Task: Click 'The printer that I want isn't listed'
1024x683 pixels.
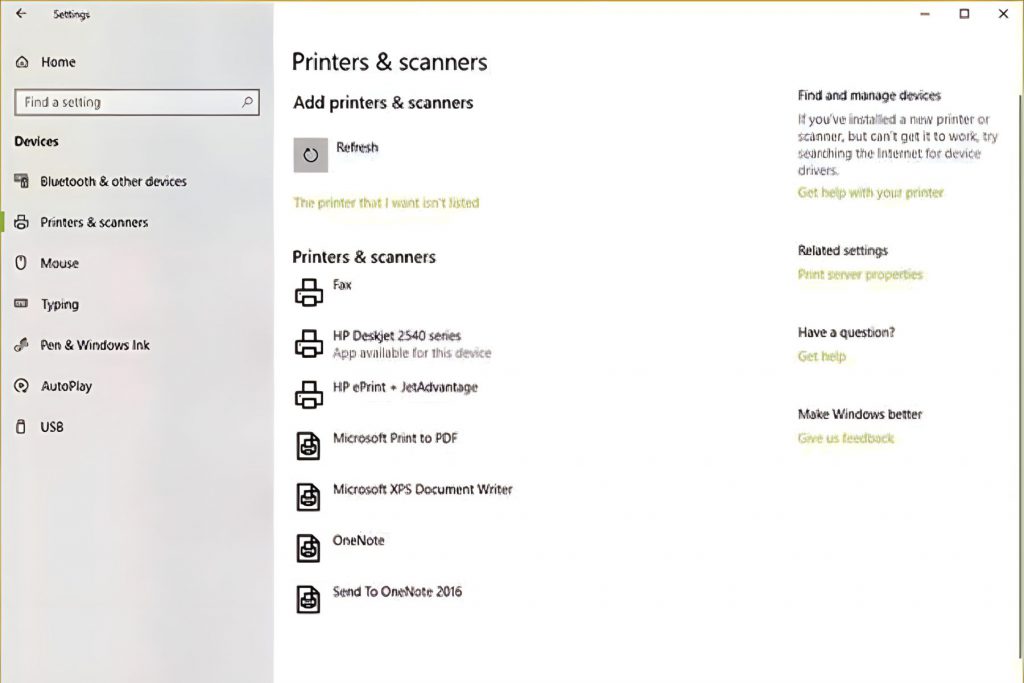Action: point(386,203)
